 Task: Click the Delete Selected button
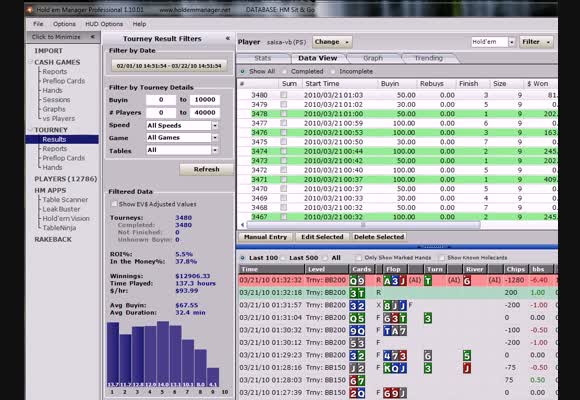click(379, 237)
